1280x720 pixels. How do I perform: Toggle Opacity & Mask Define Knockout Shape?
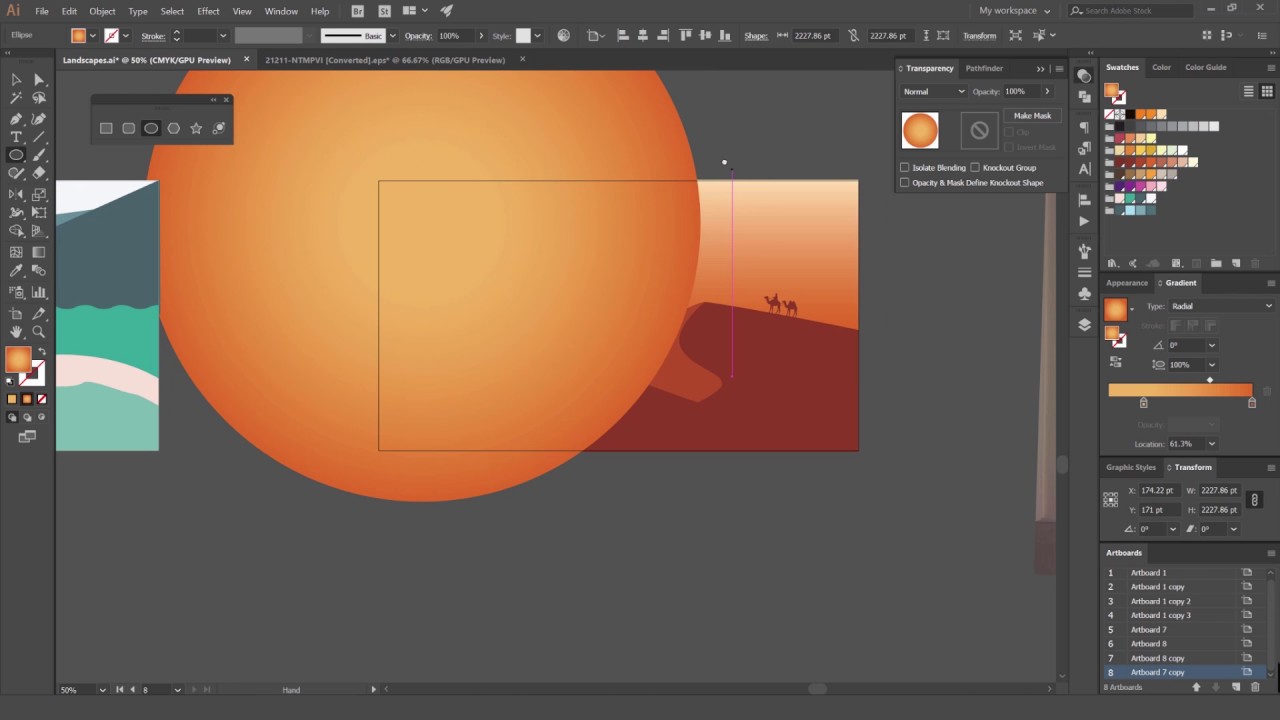[905, 183]
